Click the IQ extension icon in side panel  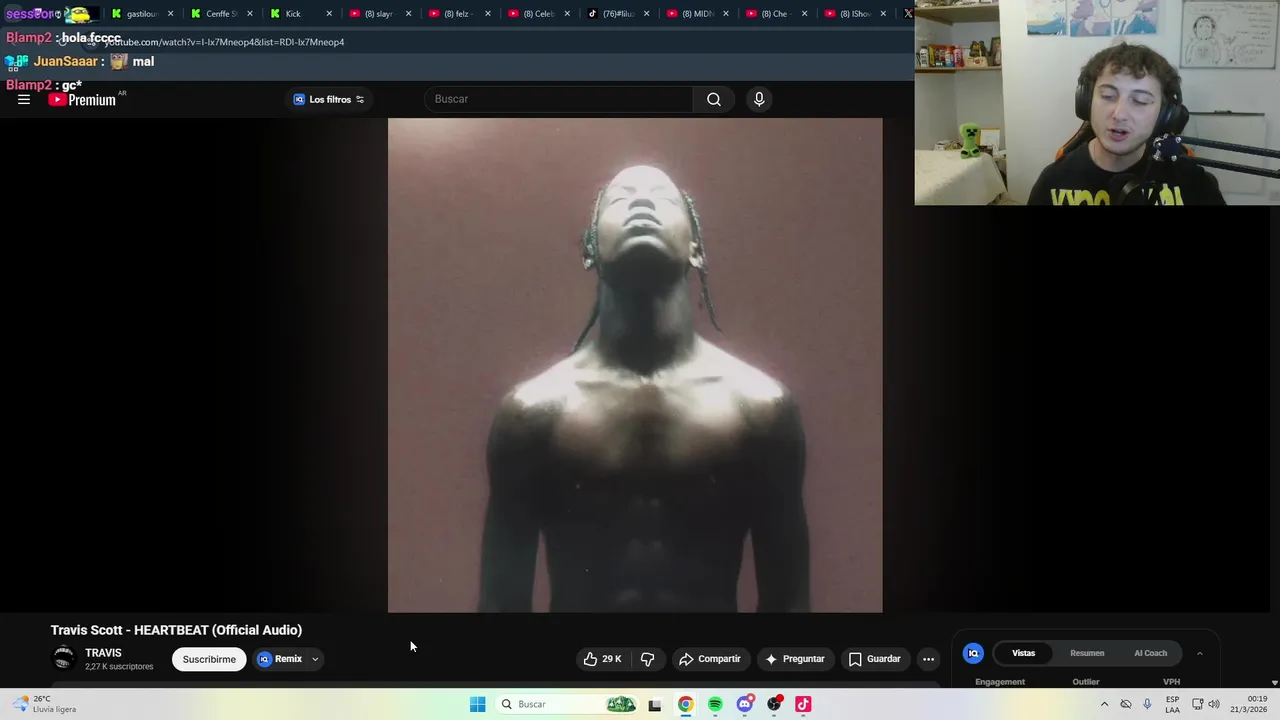(973, 653)
